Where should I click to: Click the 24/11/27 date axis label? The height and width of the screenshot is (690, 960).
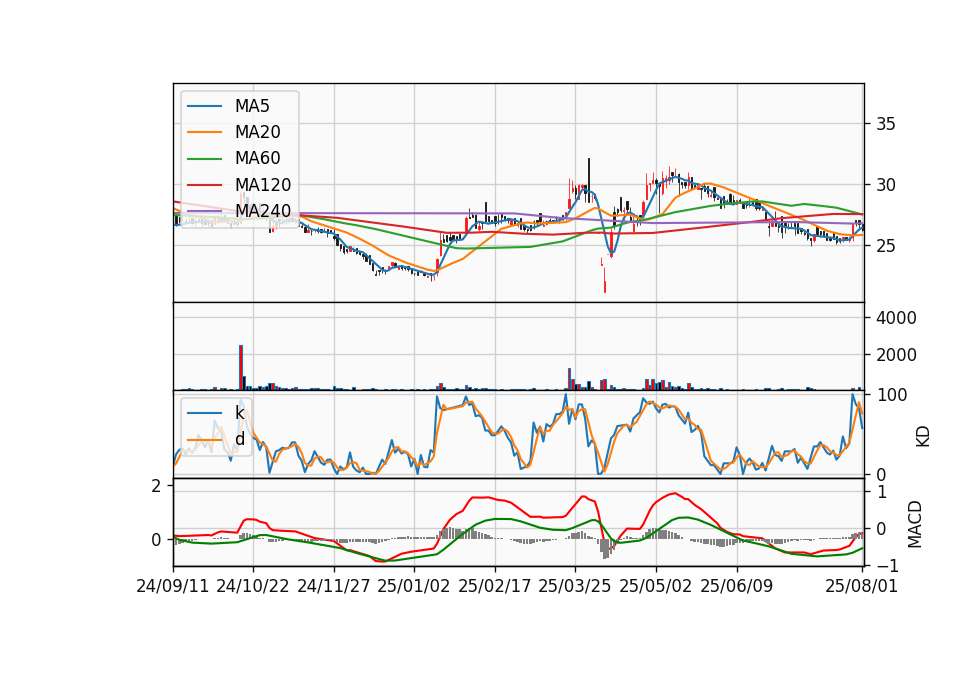(x=334, y=587)
